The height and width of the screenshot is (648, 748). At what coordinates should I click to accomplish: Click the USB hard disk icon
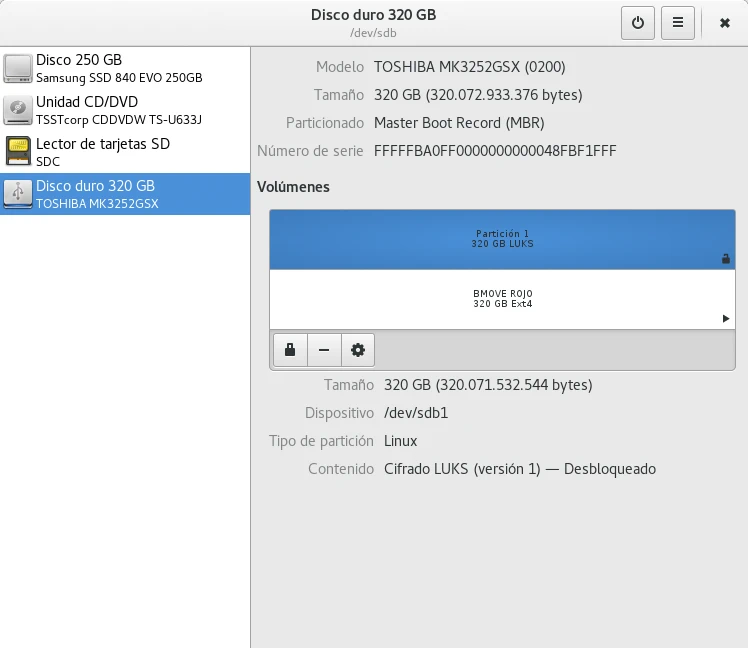click(x=18, y=193)
